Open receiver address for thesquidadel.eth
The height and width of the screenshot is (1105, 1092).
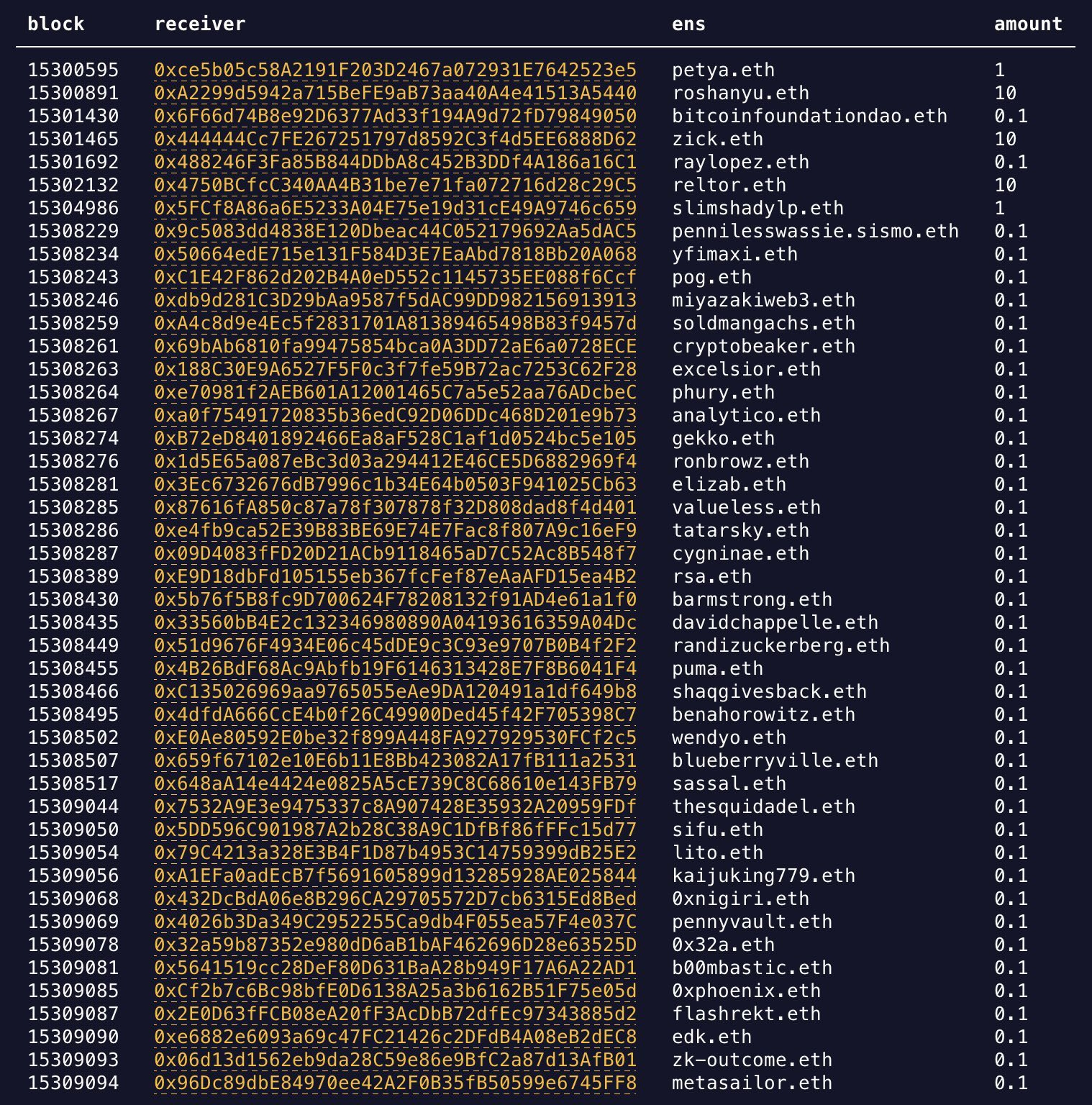pos(396,806)
